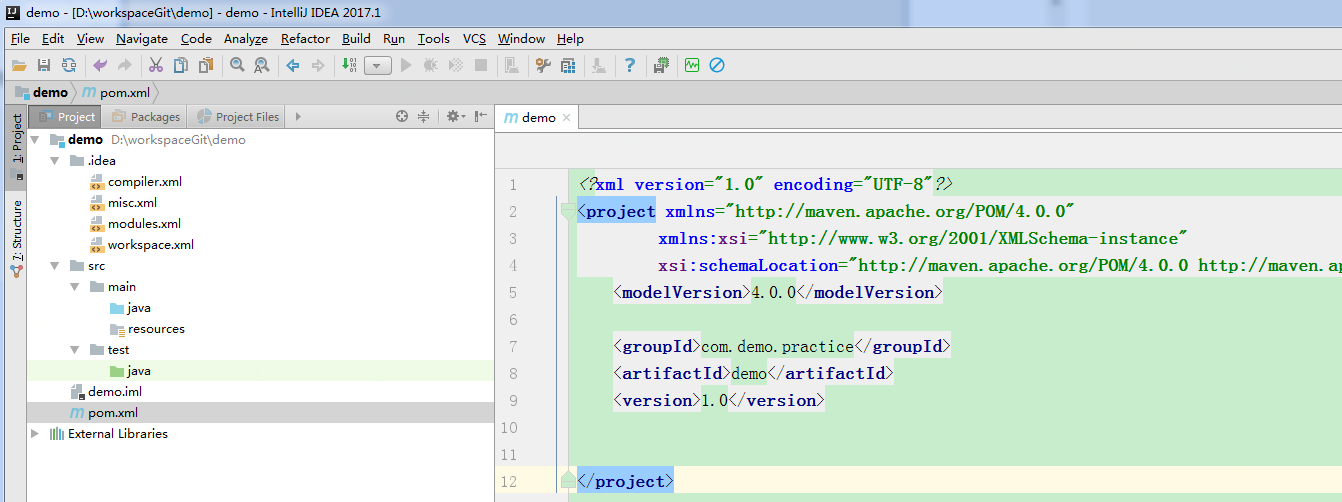Open the Code menu
The image size is (1342, 502).
coord(196,39)
